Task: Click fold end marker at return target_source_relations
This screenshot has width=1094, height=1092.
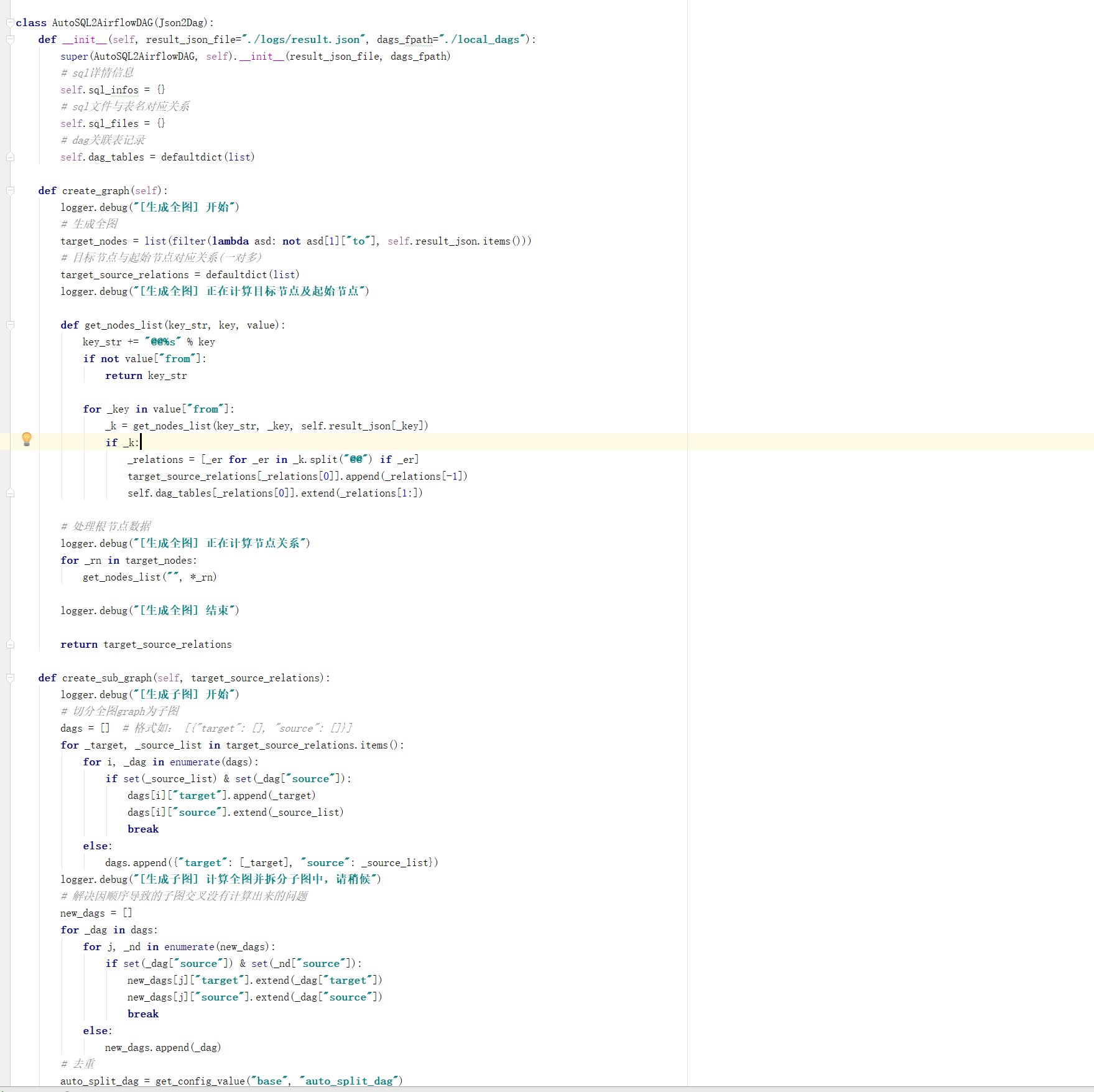Action: [10, 644]
